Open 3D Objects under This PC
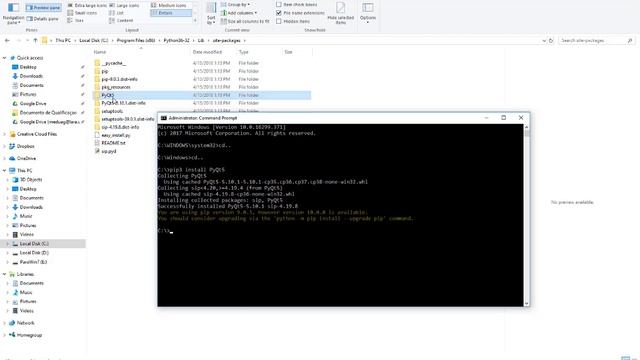 tap(31, 180)
